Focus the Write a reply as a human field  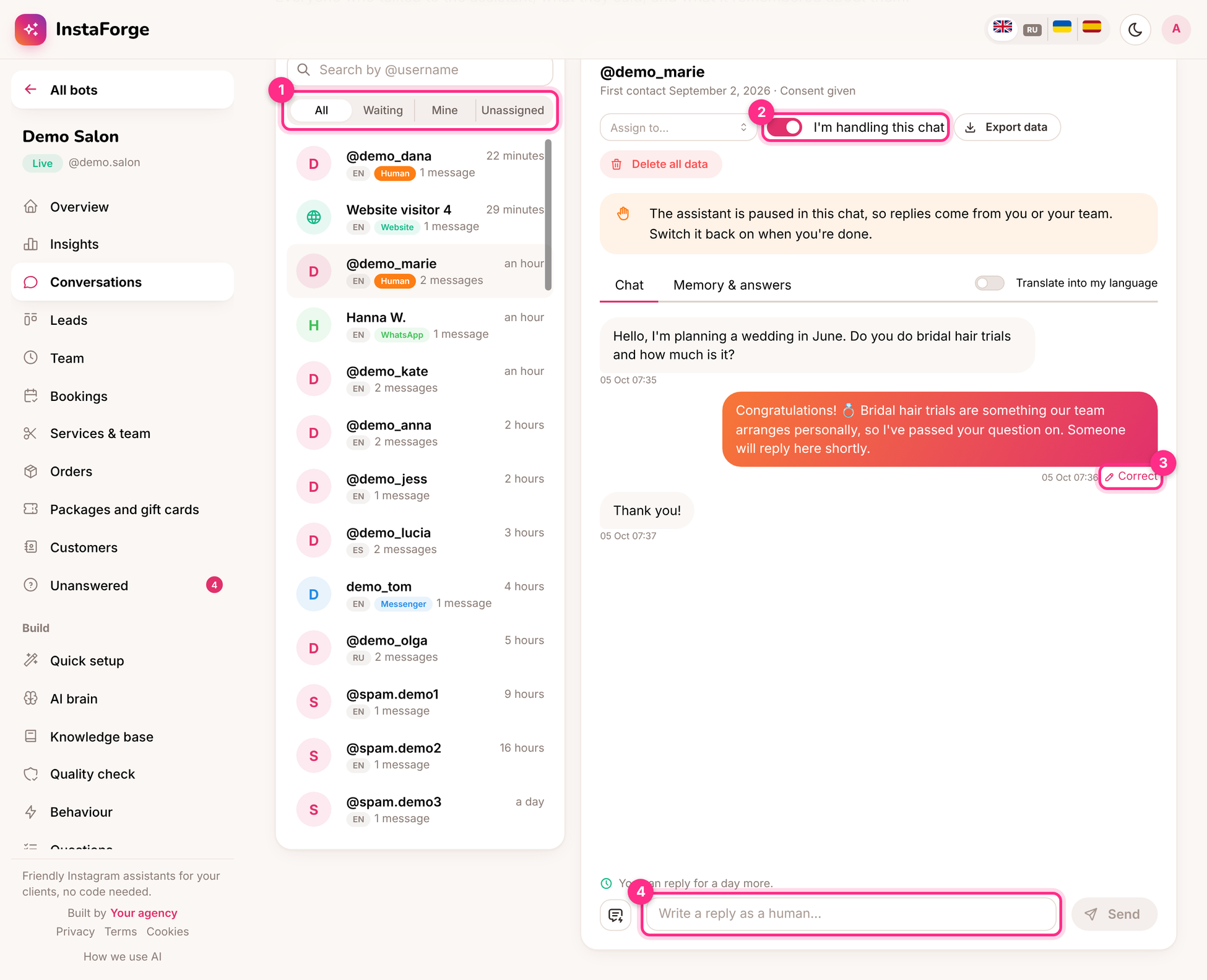pos(850,914)
